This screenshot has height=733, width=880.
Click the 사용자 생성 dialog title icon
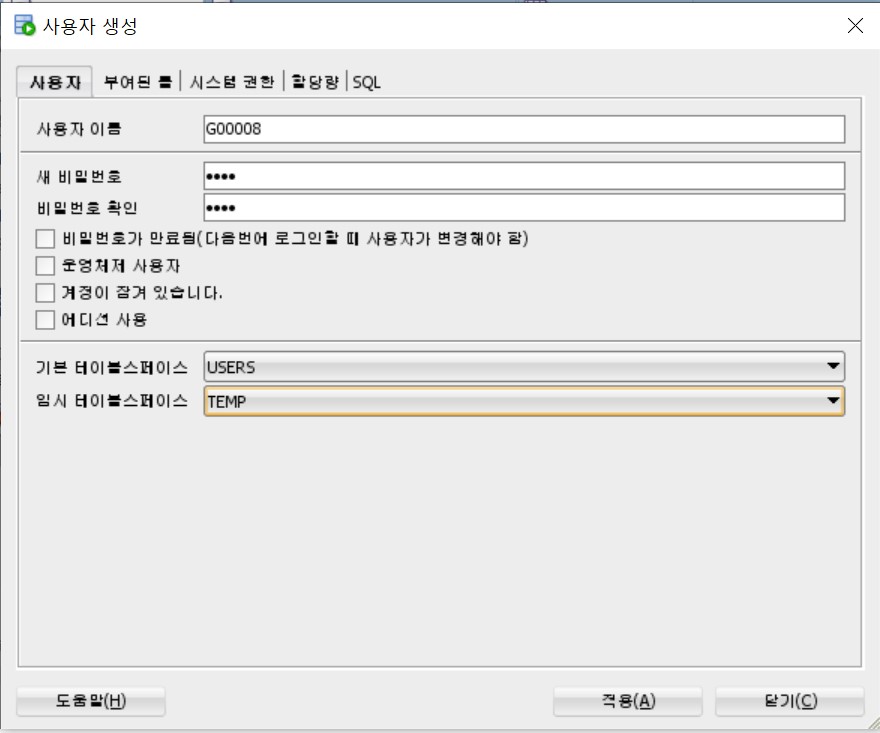pyautogui.click(x=24, y=26)
